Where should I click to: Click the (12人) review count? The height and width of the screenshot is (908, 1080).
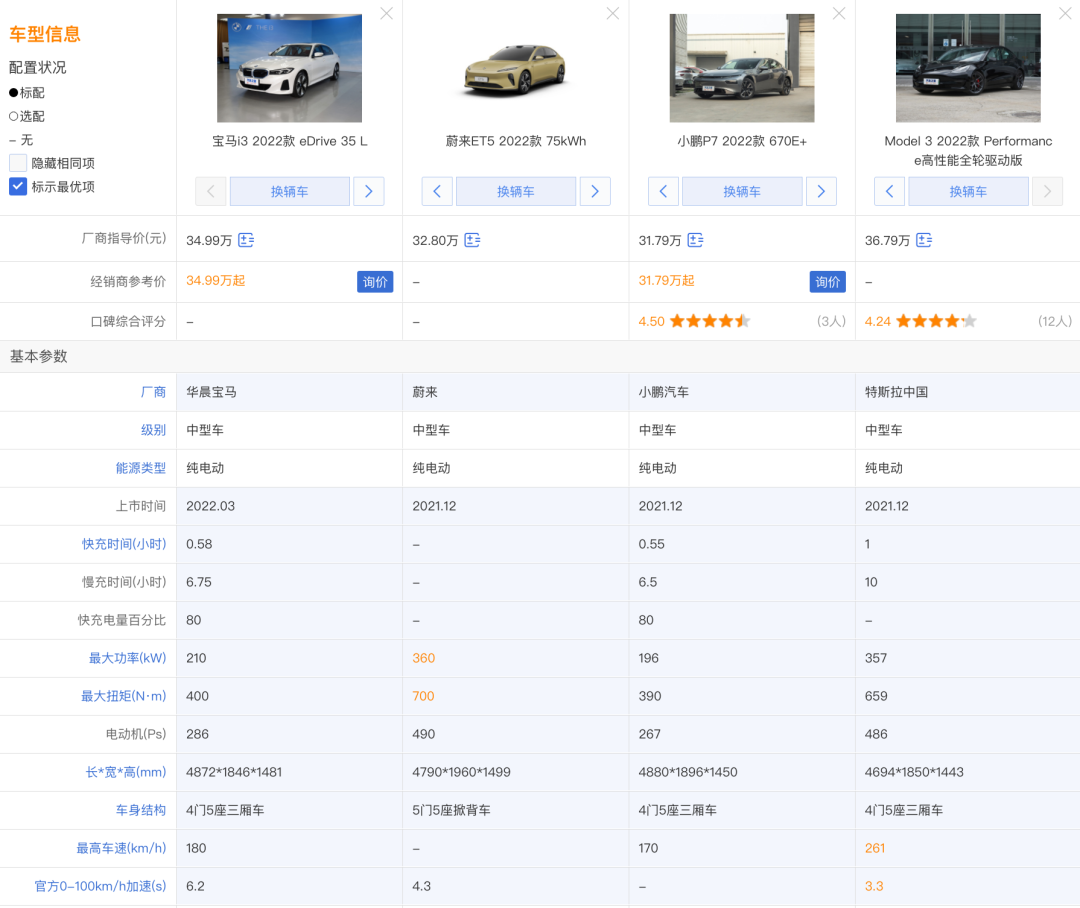coord(1055,321)
